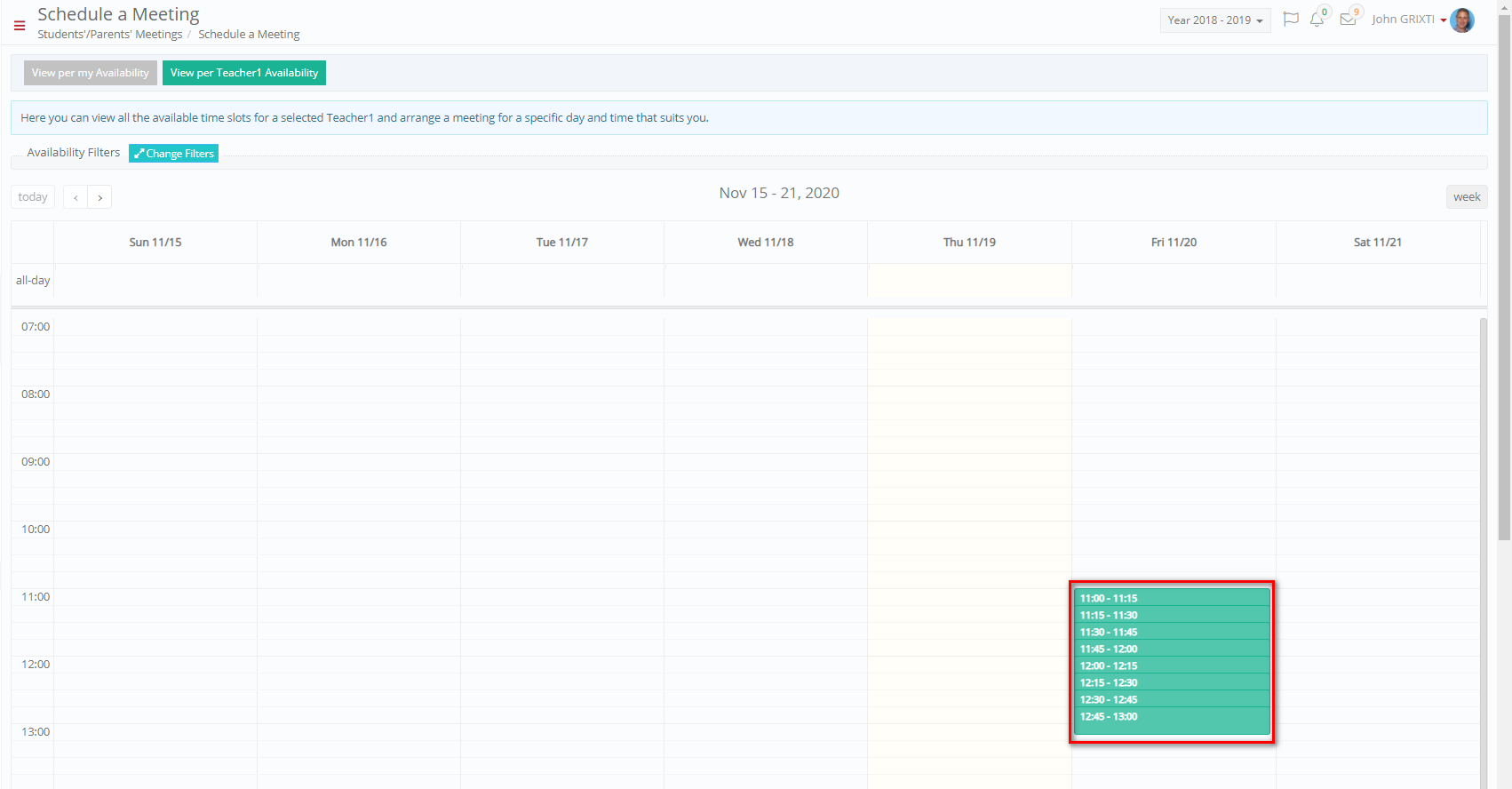Switch to View per my Availability
Image resolution: width=1512 pixels, height=789 pixels.
(x=91, y=73)
